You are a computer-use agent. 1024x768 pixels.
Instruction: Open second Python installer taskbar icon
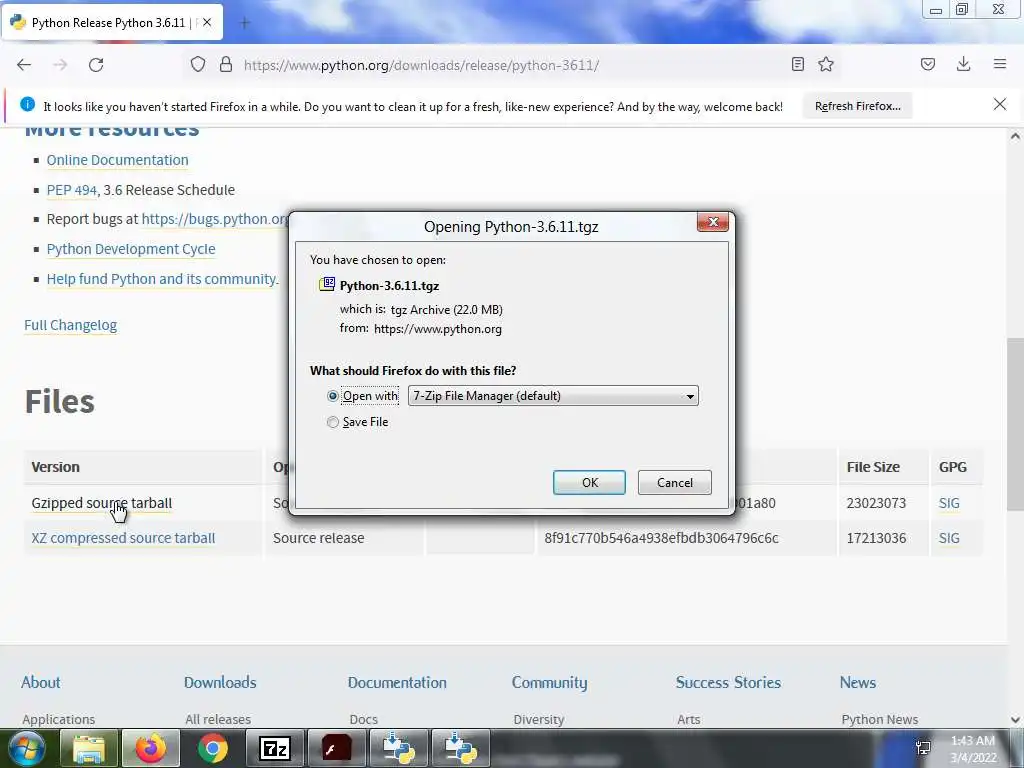point(460,748)
